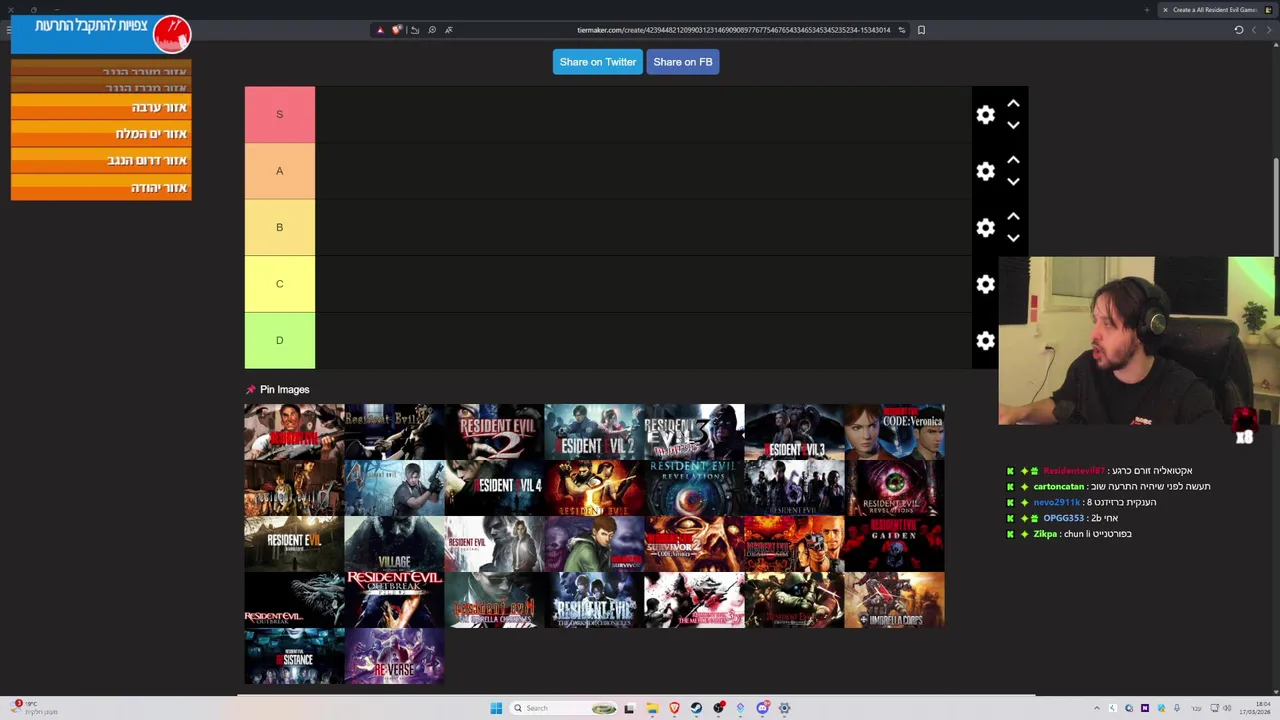Pick the Resident Evil Revelations eye thumbnail
1280x720 pixels.
click(694, 488)
